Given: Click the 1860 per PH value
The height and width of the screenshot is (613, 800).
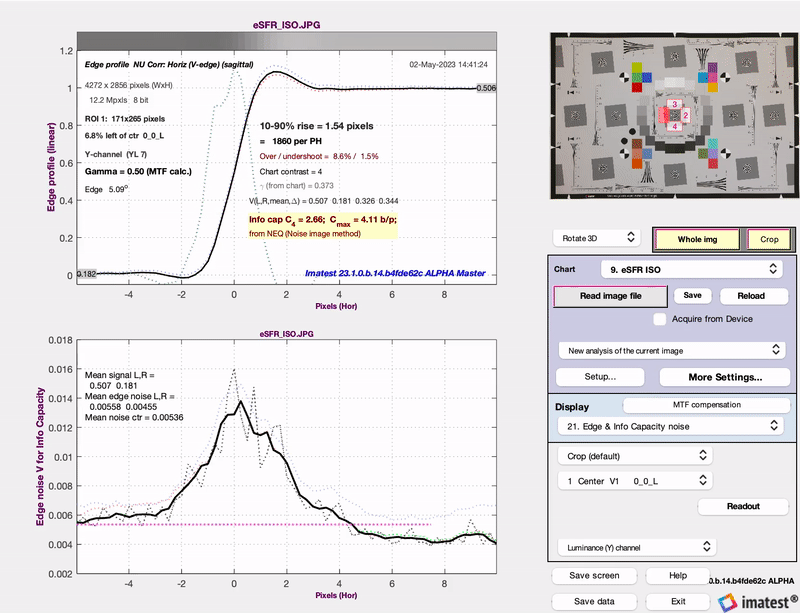Looking at the screenshot, I should (x=297, y=141).
